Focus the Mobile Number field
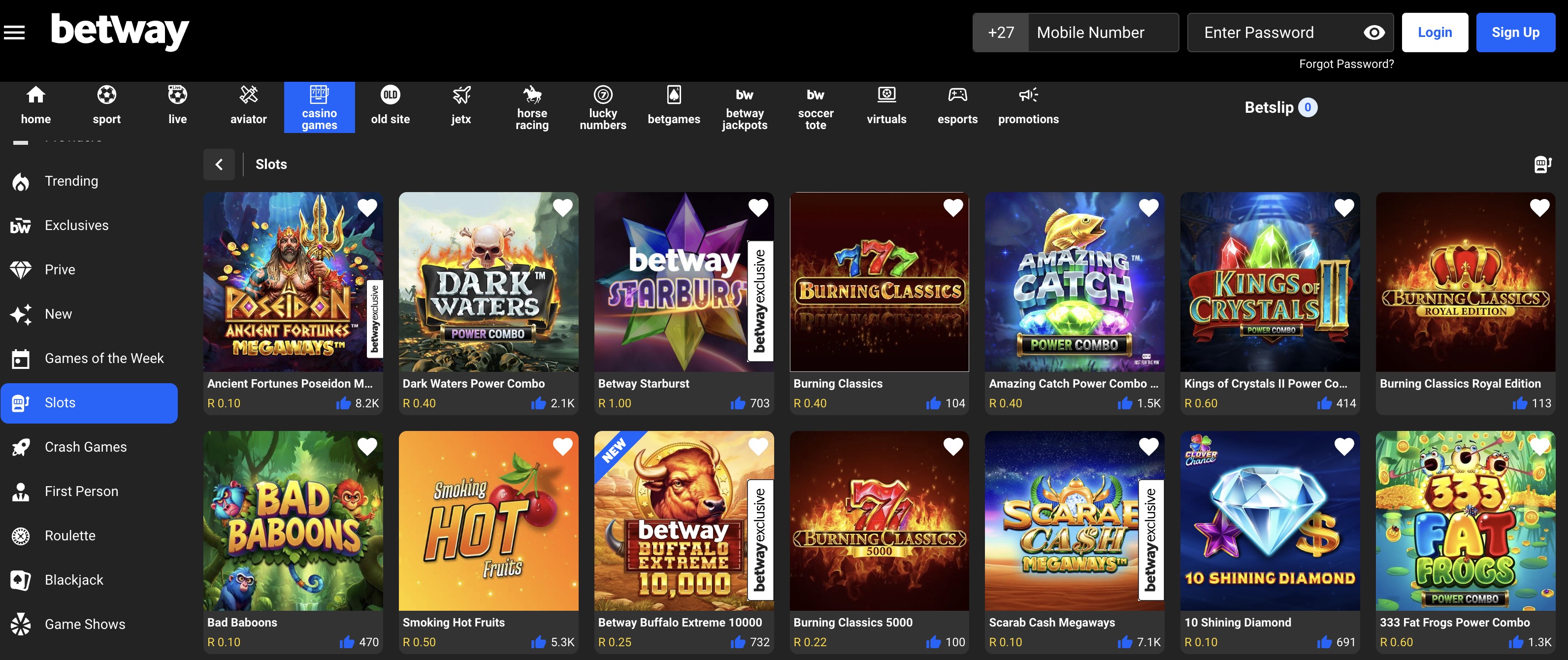The height and width of the screenshot is (660, 1568). (x=1103, y=33)
